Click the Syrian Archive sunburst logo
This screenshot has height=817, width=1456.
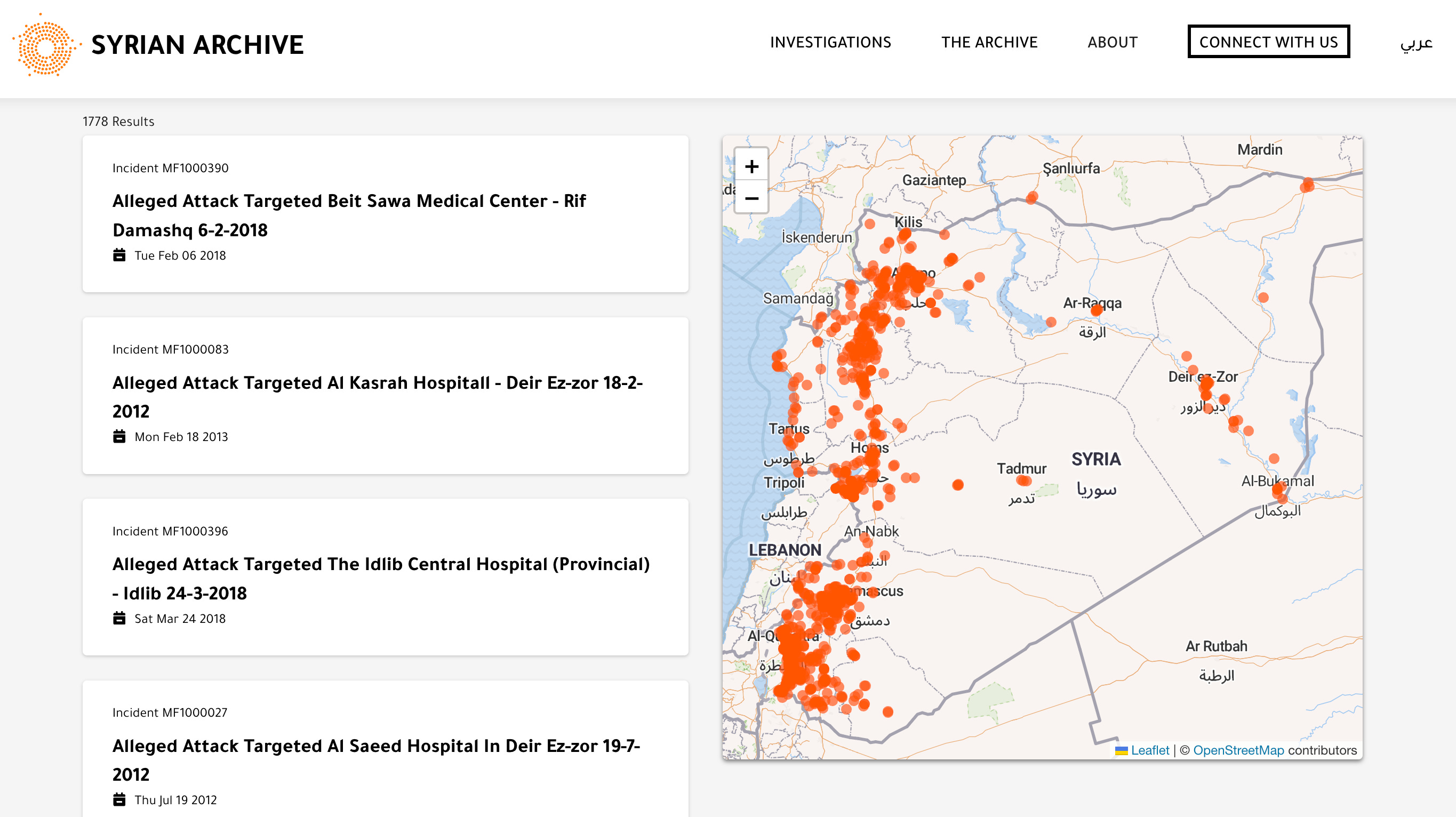click(46, 46)
